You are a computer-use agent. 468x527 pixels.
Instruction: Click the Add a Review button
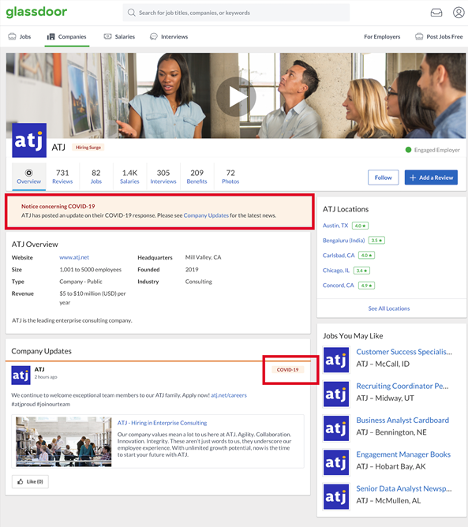tap(431, 177)
